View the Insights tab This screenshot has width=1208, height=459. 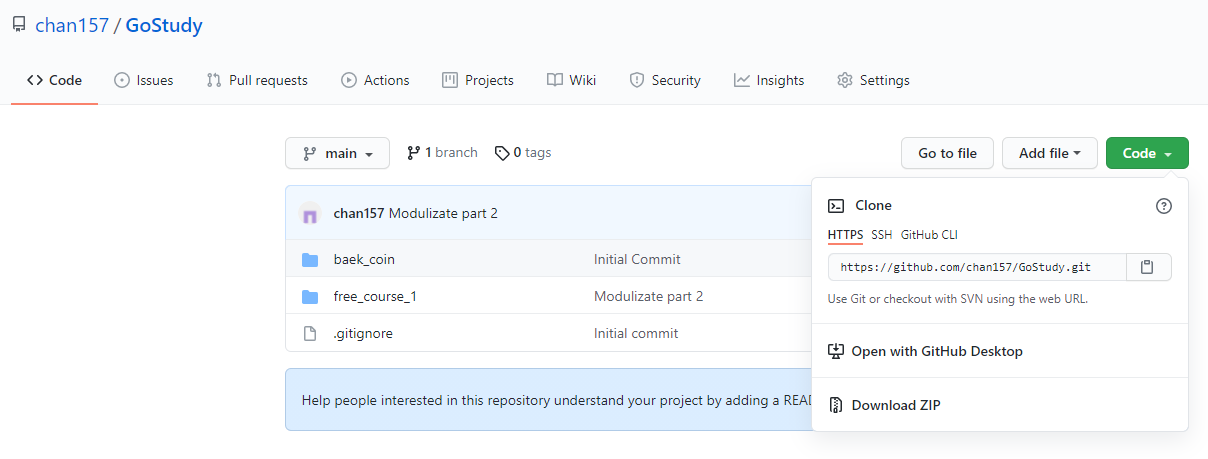[x=769, y=80]
